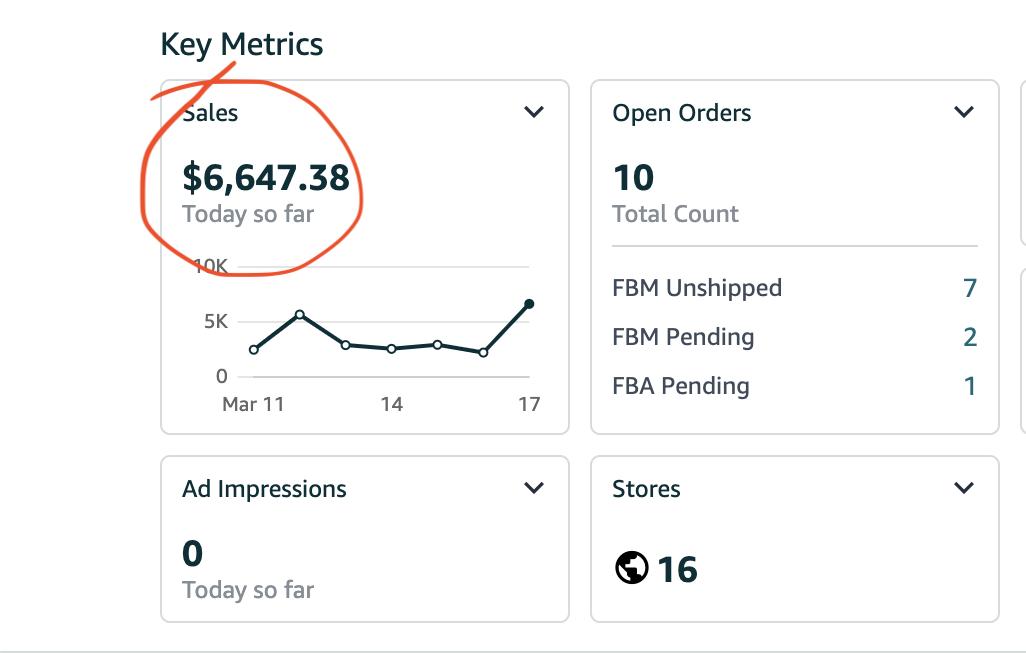Select the Mar 16 data point on chart
The image size is (1026, 653).
coord(483,353)
